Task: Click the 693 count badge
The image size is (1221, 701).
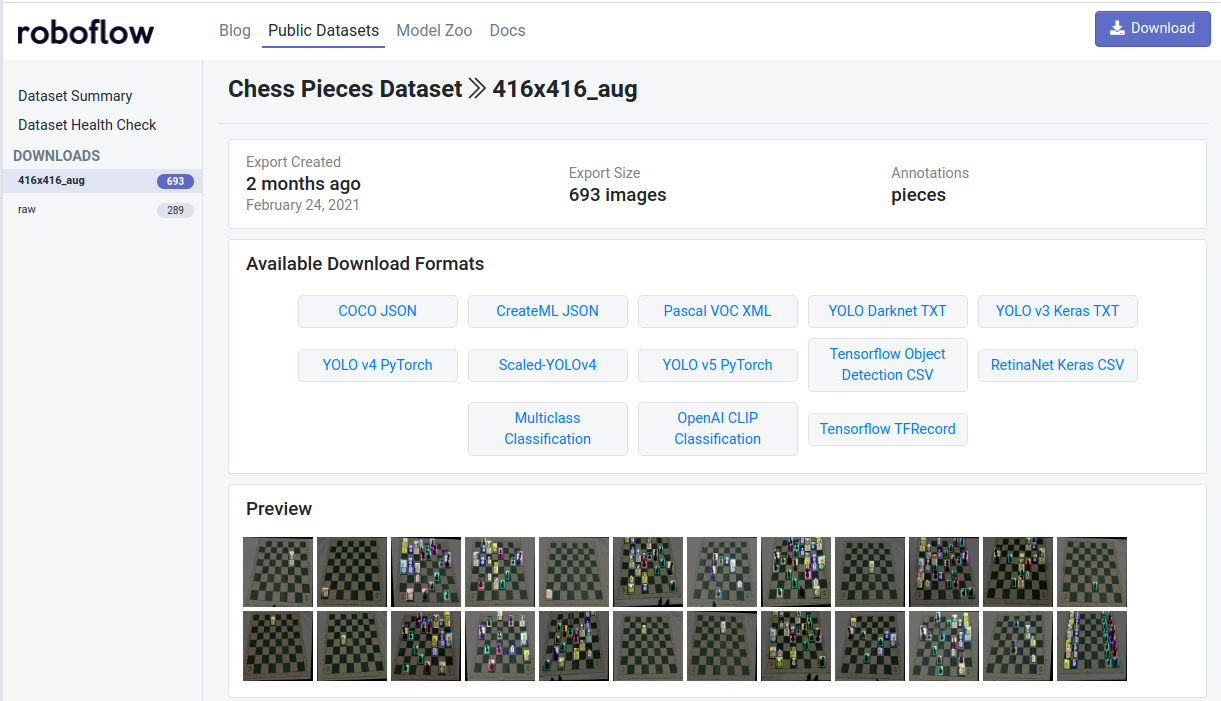Action: click(x=175, y=181)
